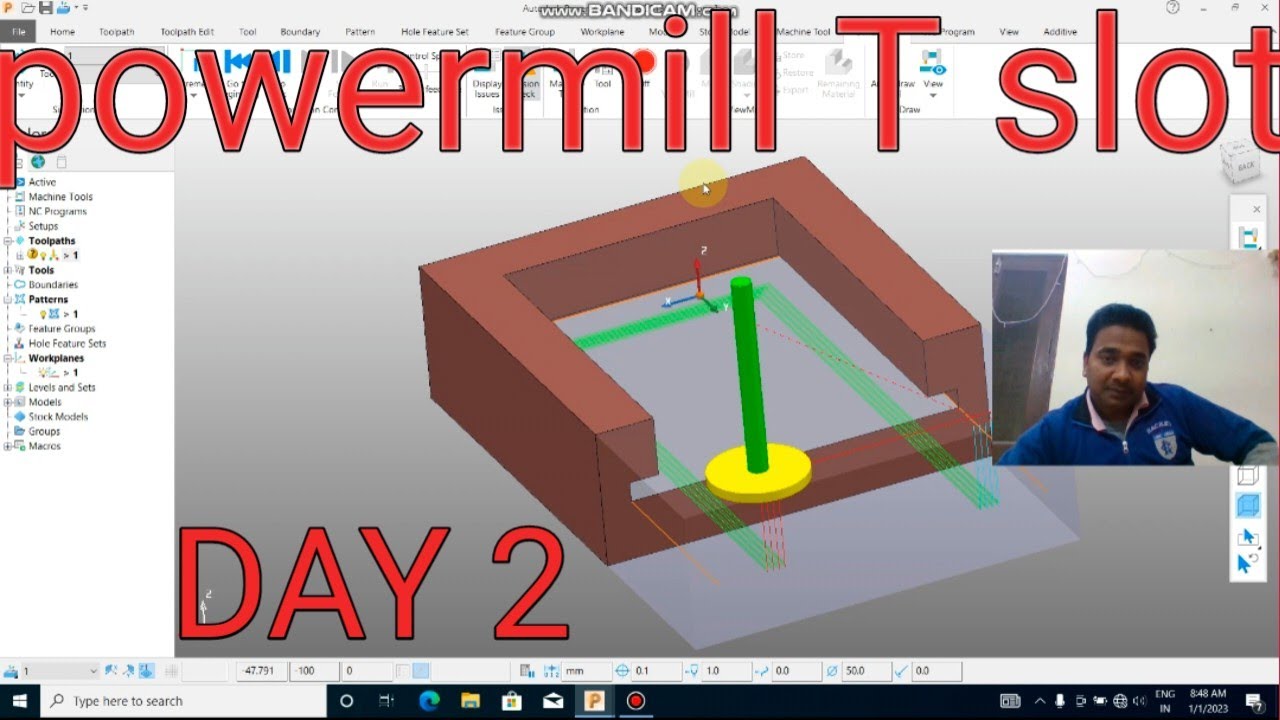Click the tolerance field showing 0.1
1280x720 pixels.
(656, 671)
